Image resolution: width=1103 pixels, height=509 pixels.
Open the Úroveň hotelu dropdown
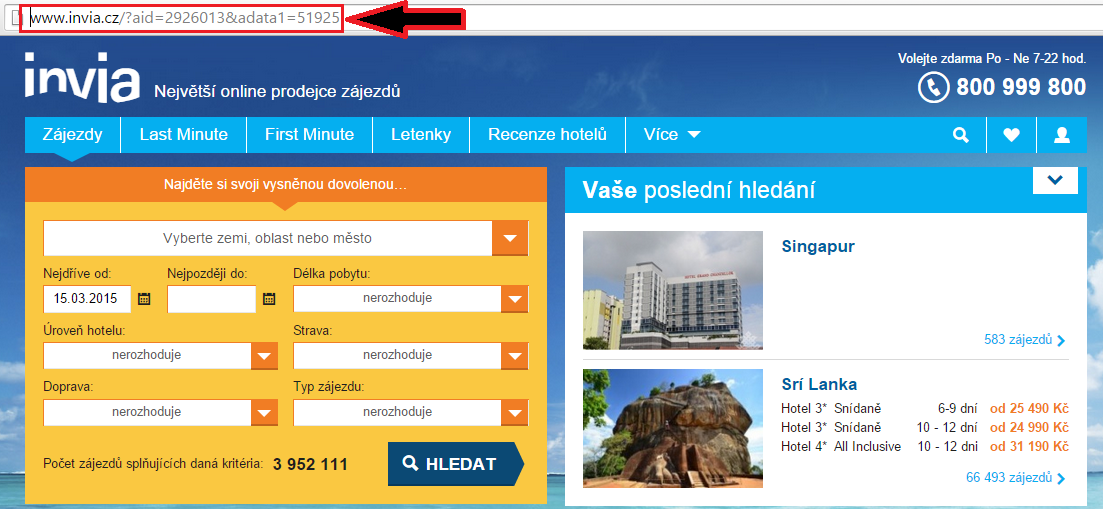point(264,356)
